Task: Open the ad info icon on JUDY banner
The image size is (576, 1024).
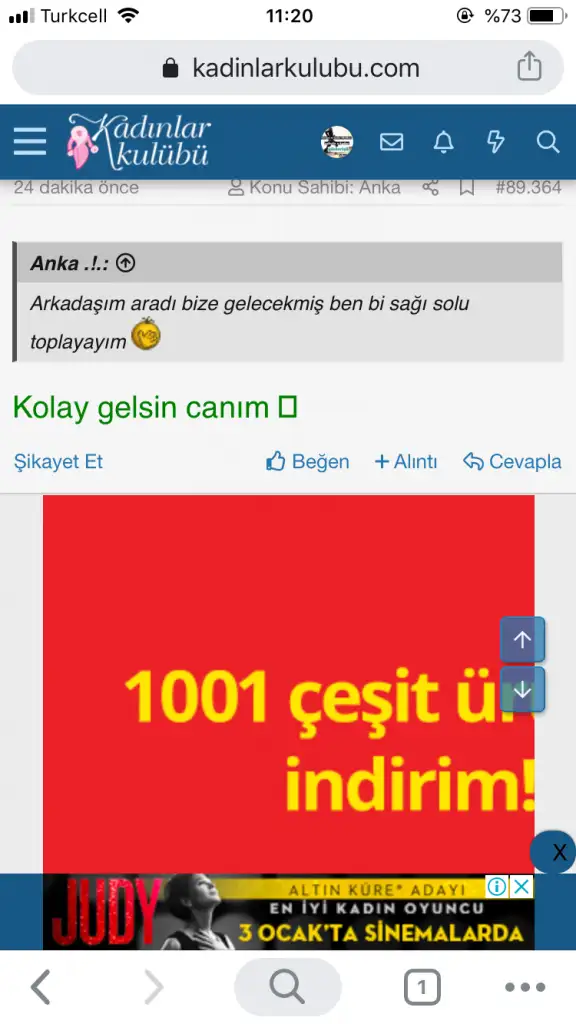Action: 497,887
